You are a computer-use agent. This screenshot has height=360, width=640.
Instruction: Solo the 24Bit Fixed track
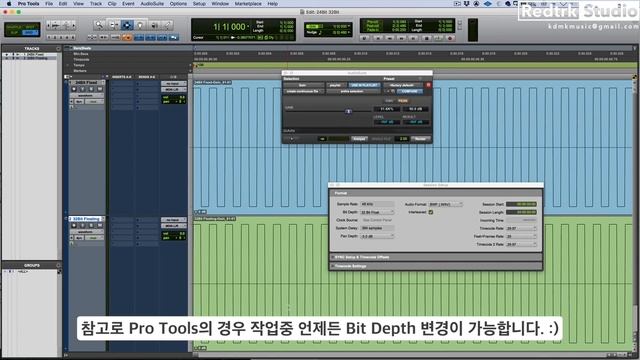(91, 89)
